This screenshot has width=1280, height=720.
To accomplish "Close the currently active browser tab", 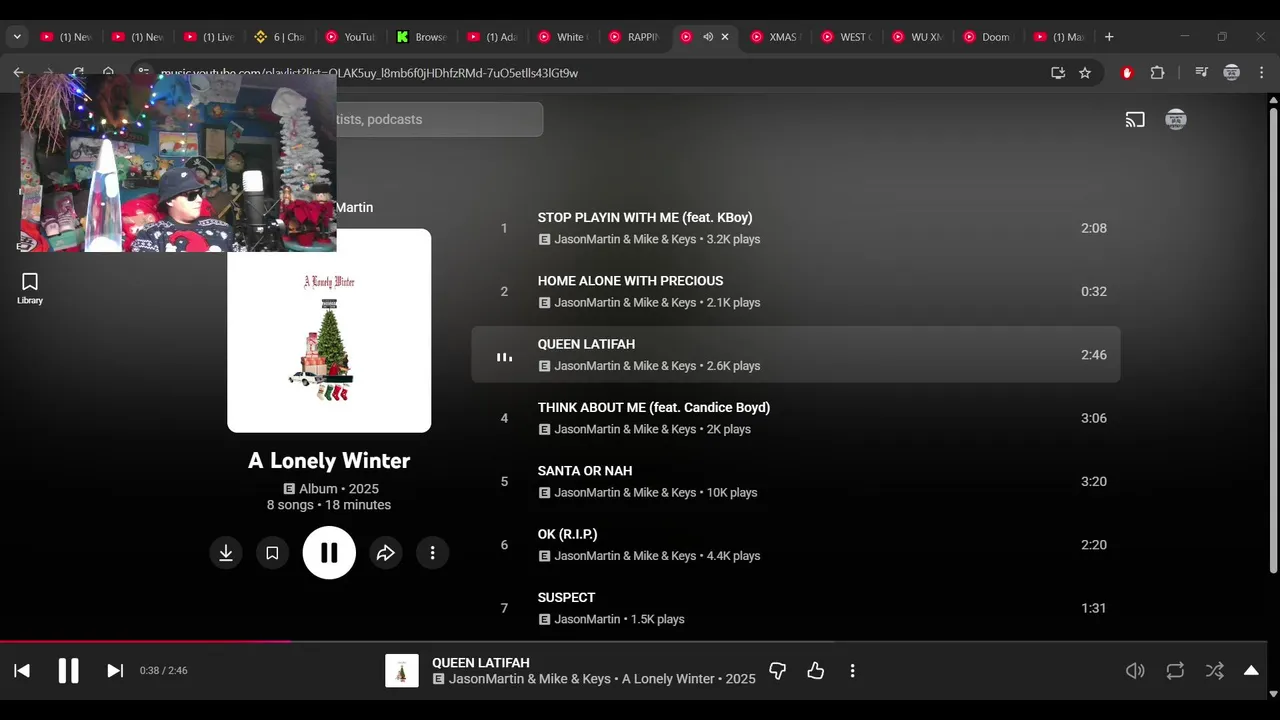I will pyautogui.click(x=725, y=37).
